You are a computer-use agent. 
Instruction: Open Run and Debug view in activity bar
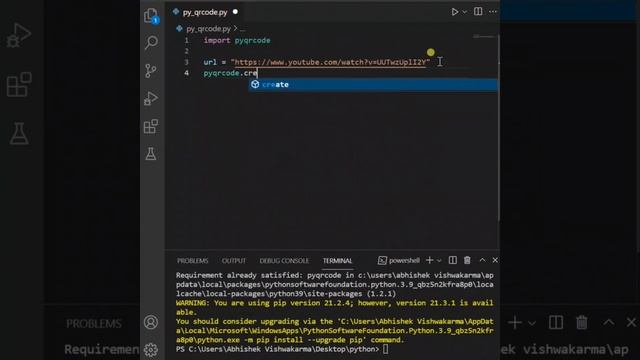point(151,98)
